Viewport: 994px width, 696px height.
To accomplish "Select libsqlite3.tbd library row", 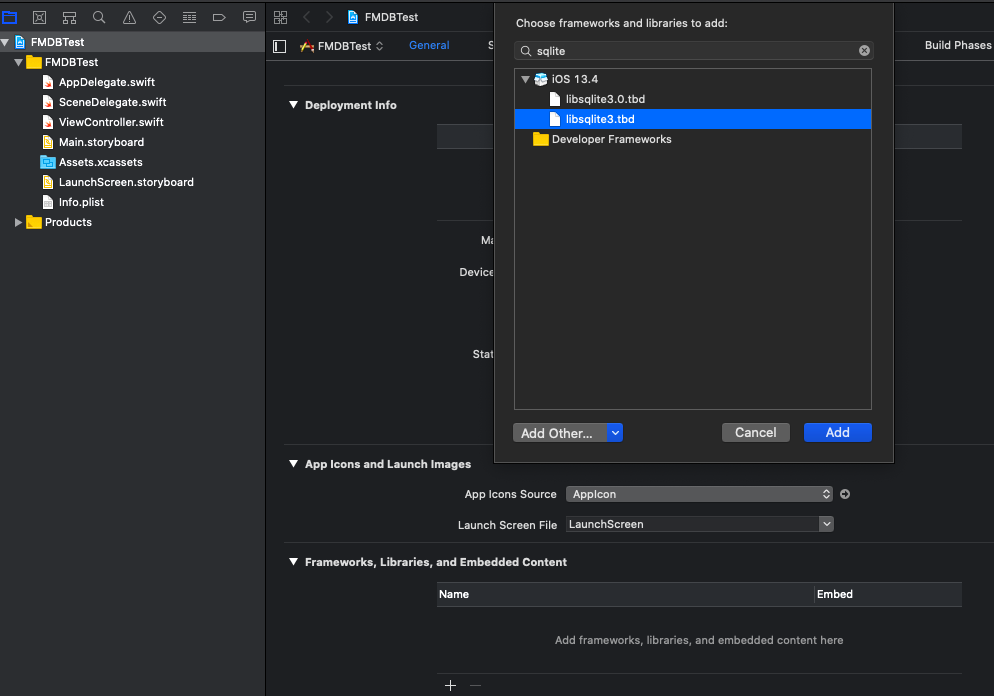I will tap(693, 119).
